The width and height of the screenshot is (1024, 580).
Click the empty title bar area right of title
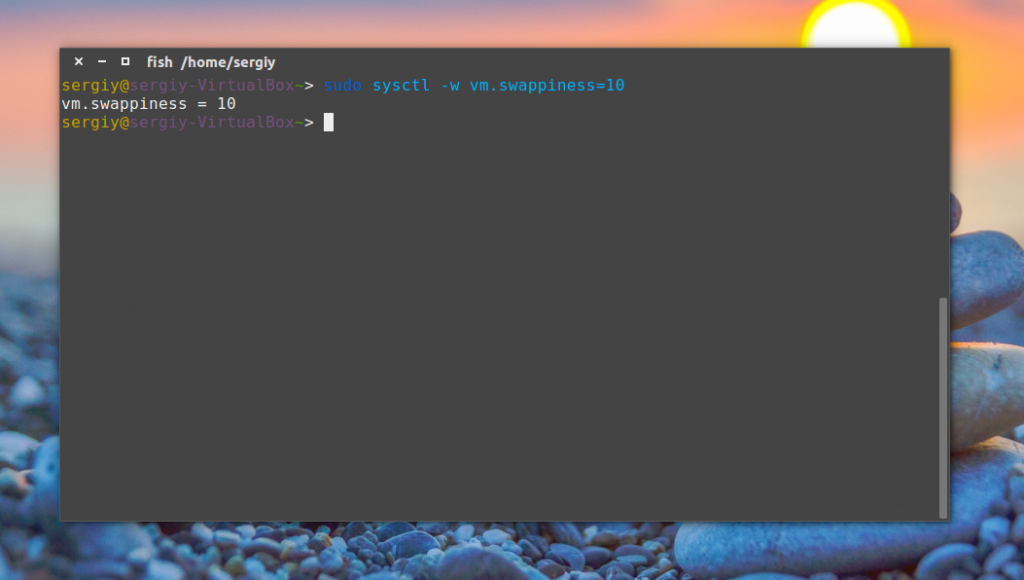pos(611,62)
